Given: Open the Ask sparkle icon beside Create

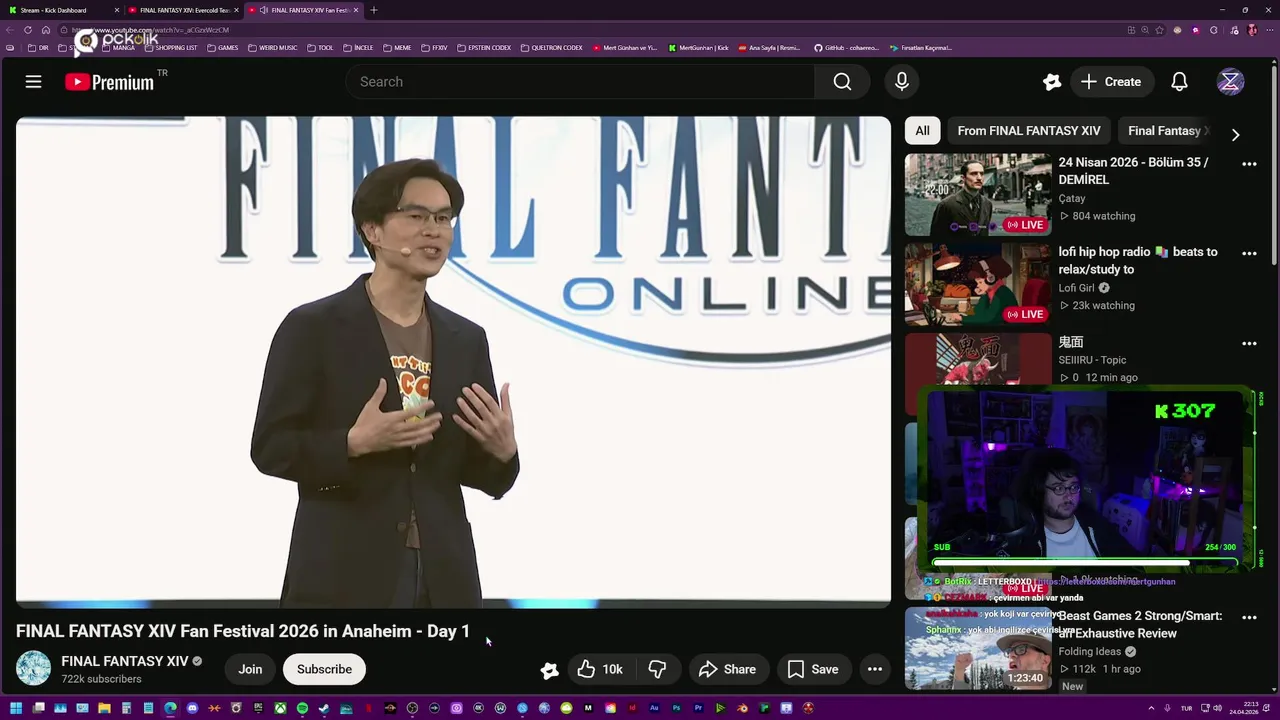Looking at the screenshot, I should click(x=1052, y=82).
